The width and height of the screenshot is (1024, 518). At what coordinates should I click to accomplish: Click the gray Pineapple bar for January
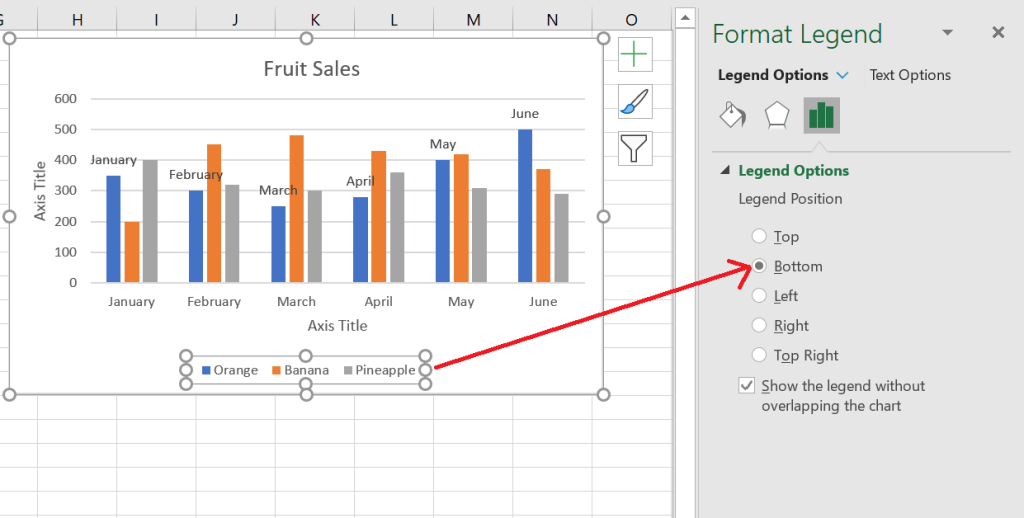tap(150, 221)
